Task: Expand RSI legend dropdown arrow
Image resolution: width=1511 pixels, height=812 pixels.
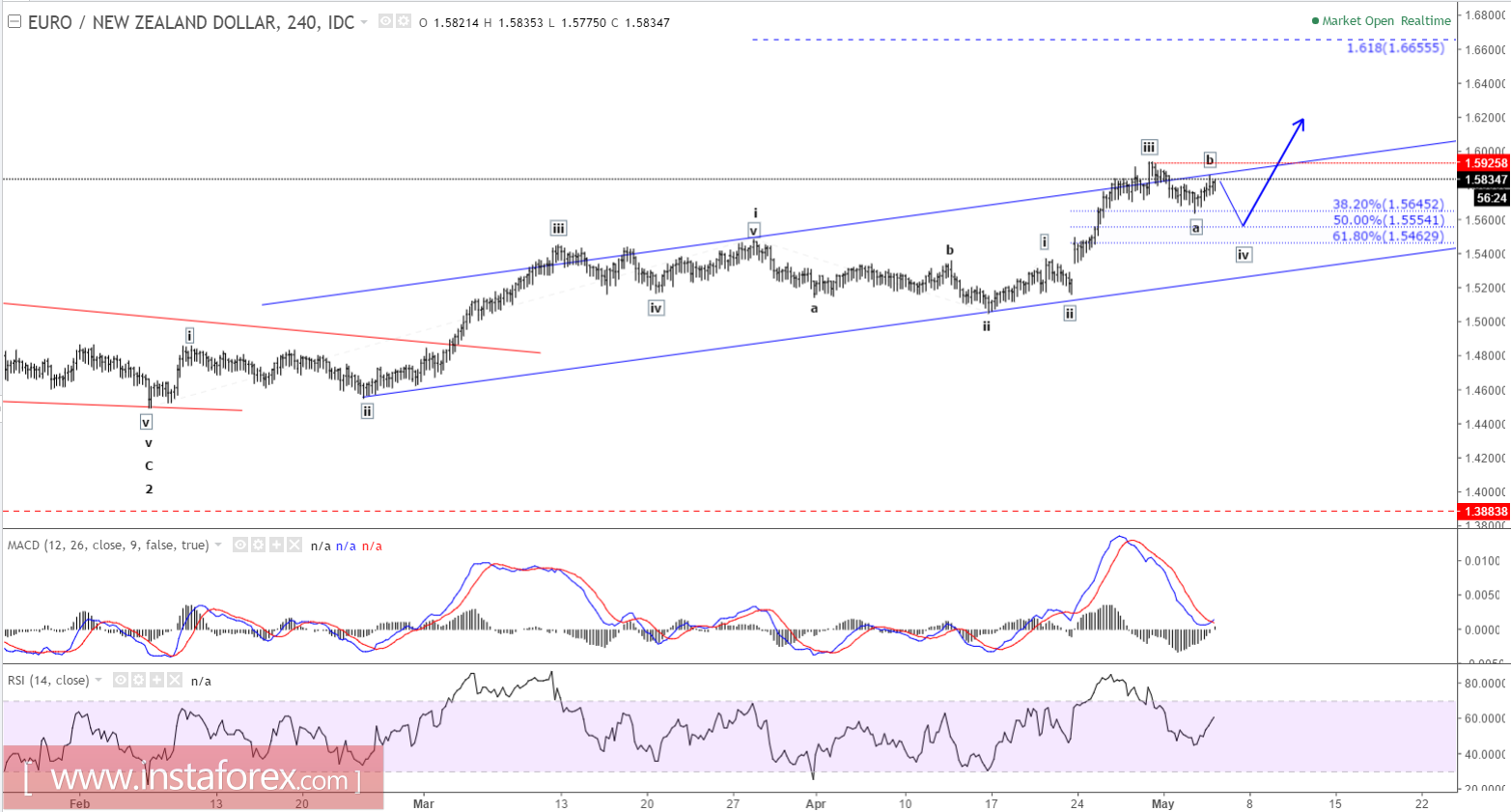Action: click(98, 681)
